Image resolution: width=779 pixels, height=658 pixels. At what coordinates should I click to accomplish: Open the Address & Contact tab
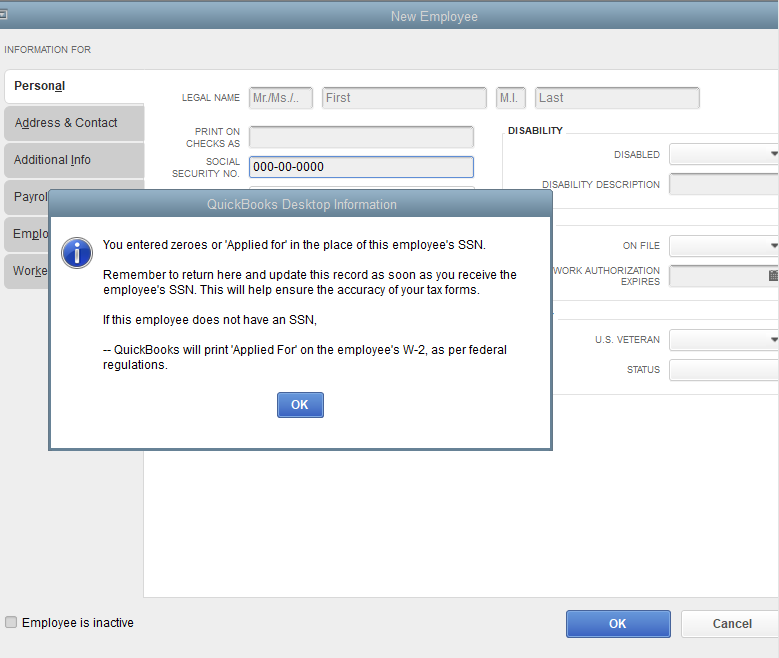click(x=74, y=123)
